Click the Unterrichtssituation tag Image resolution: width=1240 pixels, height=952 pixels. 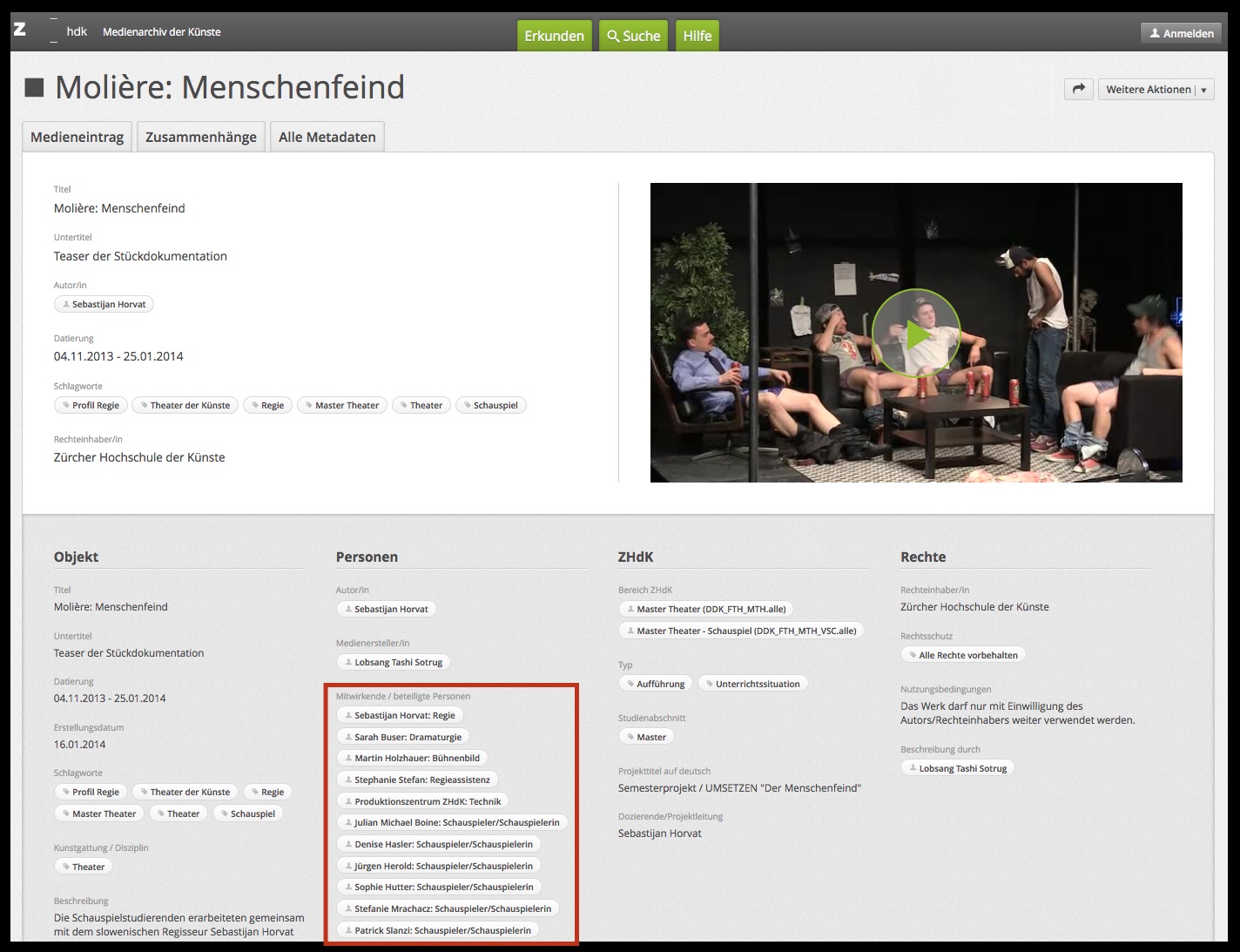752,684
